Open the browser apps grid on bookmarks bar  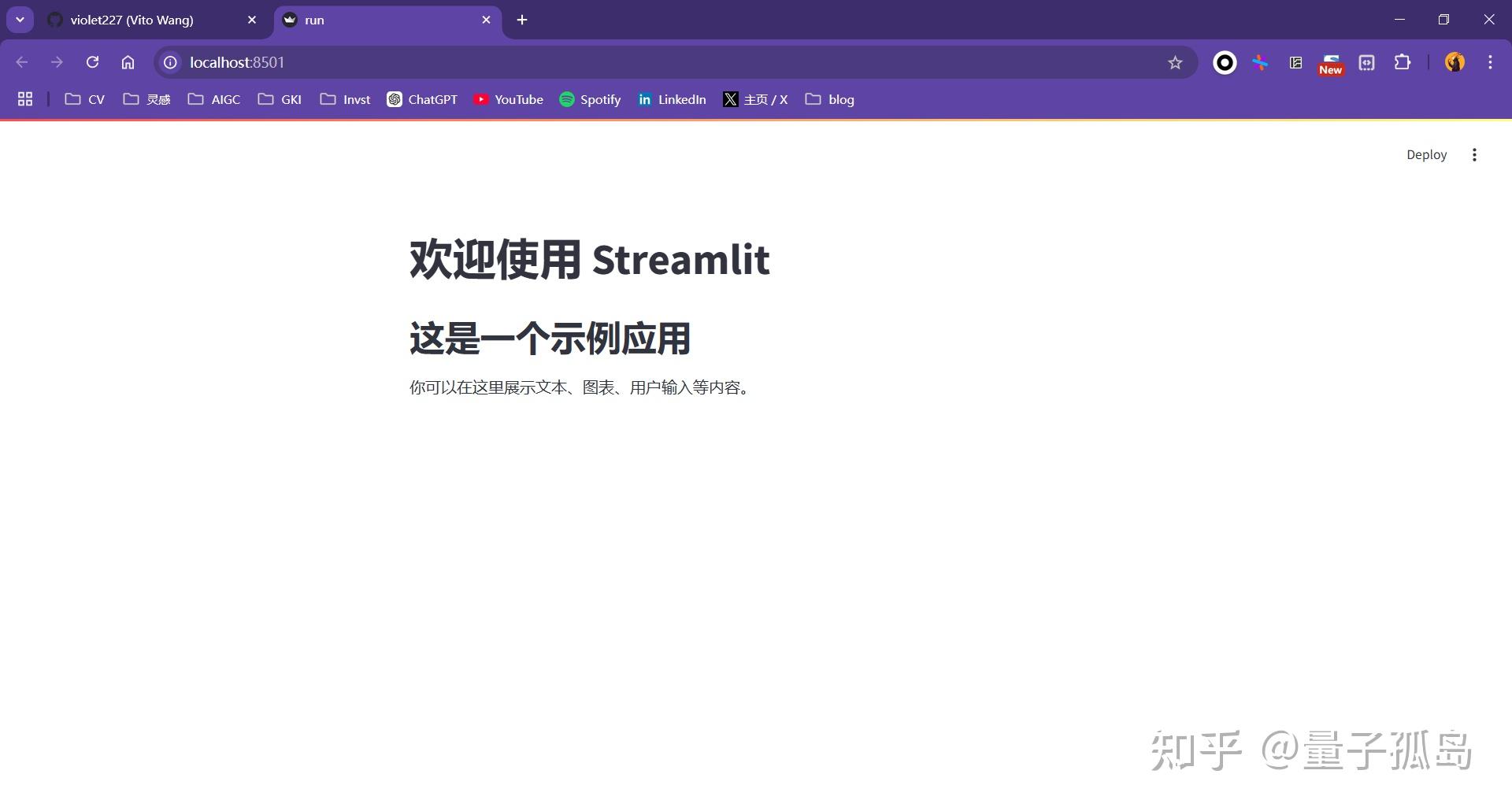tap(24, 99)
